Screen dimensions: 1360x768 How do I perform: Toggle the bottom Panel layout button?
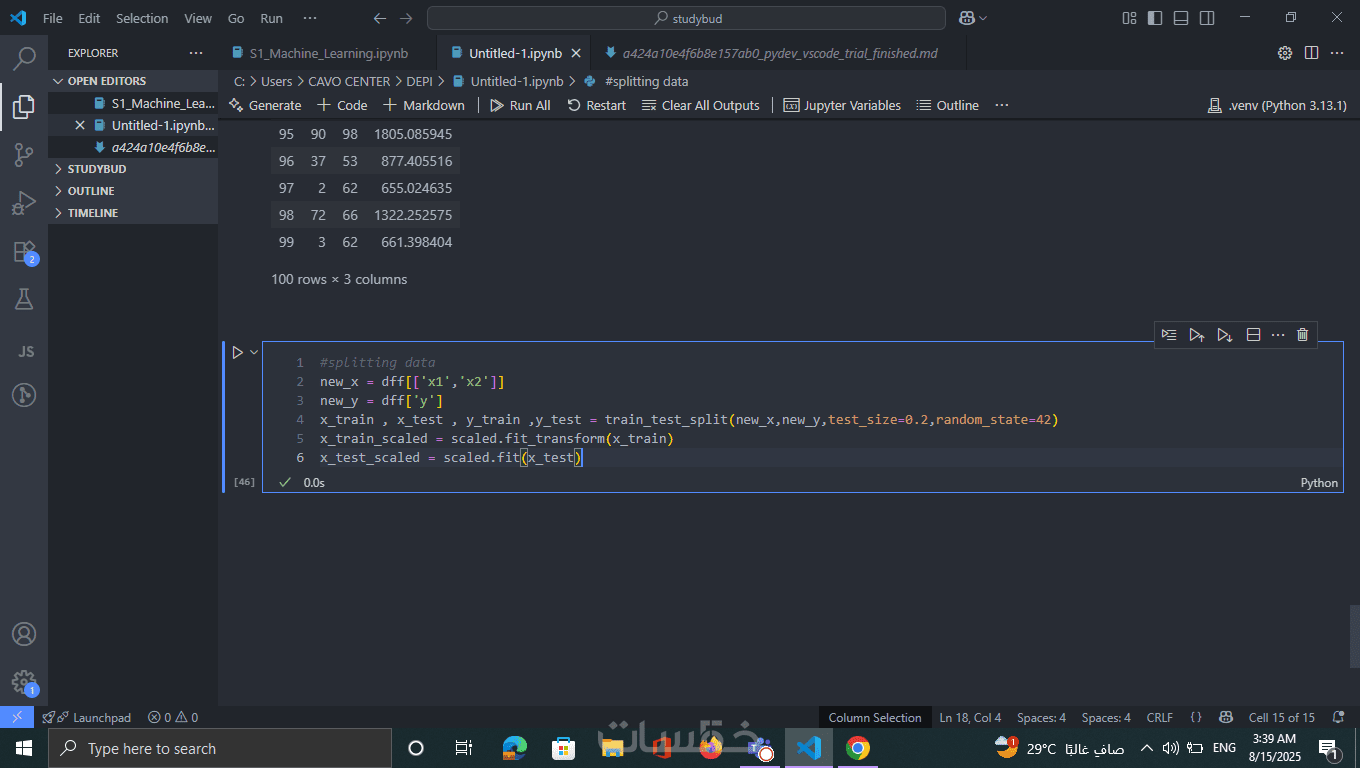[x=1181, y=18]
